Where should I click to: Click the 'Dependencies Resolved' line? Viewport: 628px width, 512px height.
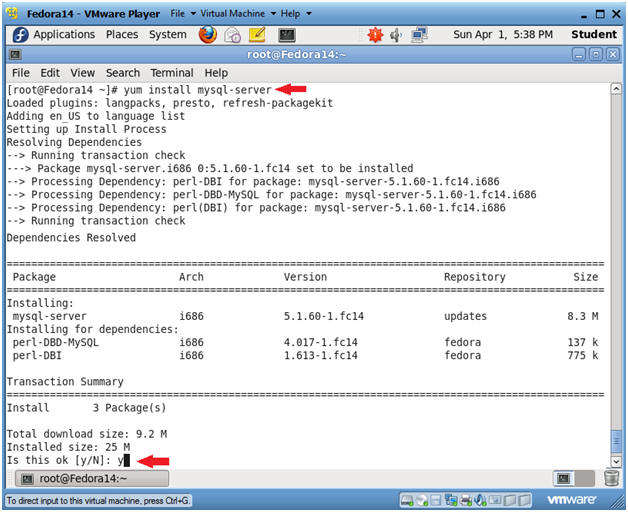[71, 238]
